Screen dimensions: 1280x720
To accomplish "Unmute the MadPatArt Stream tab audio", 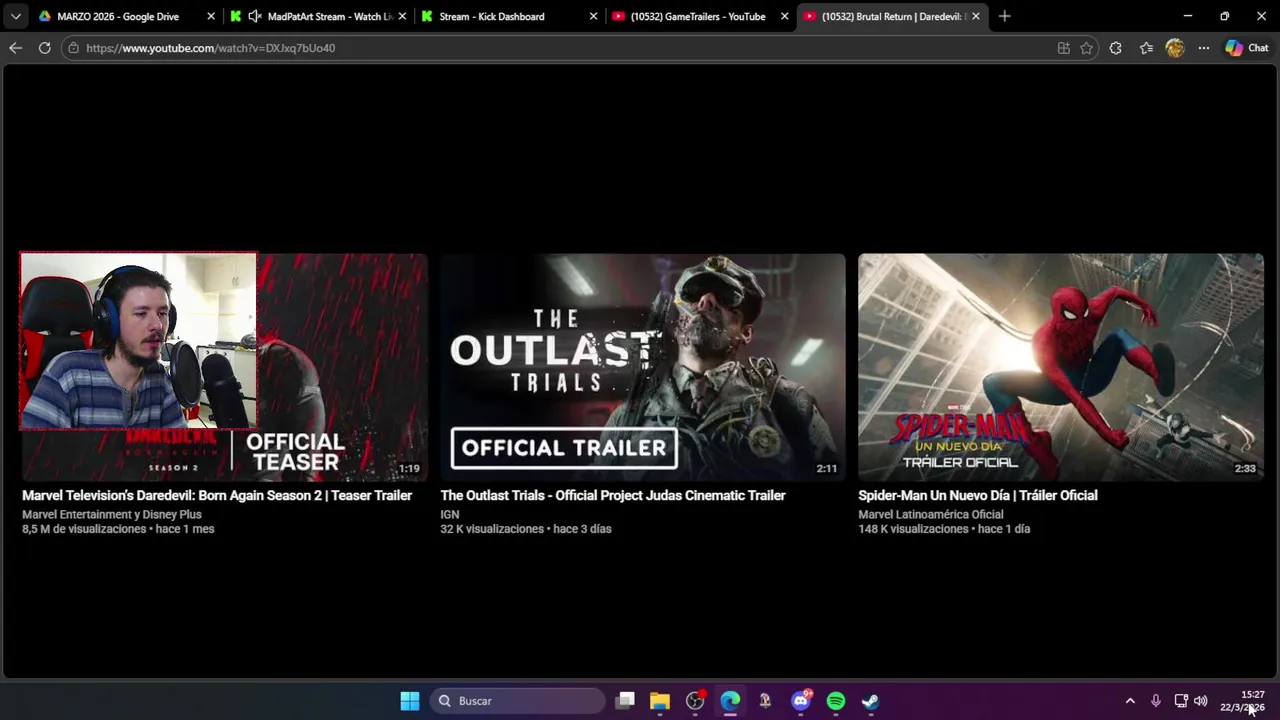I will pos(255,16).
